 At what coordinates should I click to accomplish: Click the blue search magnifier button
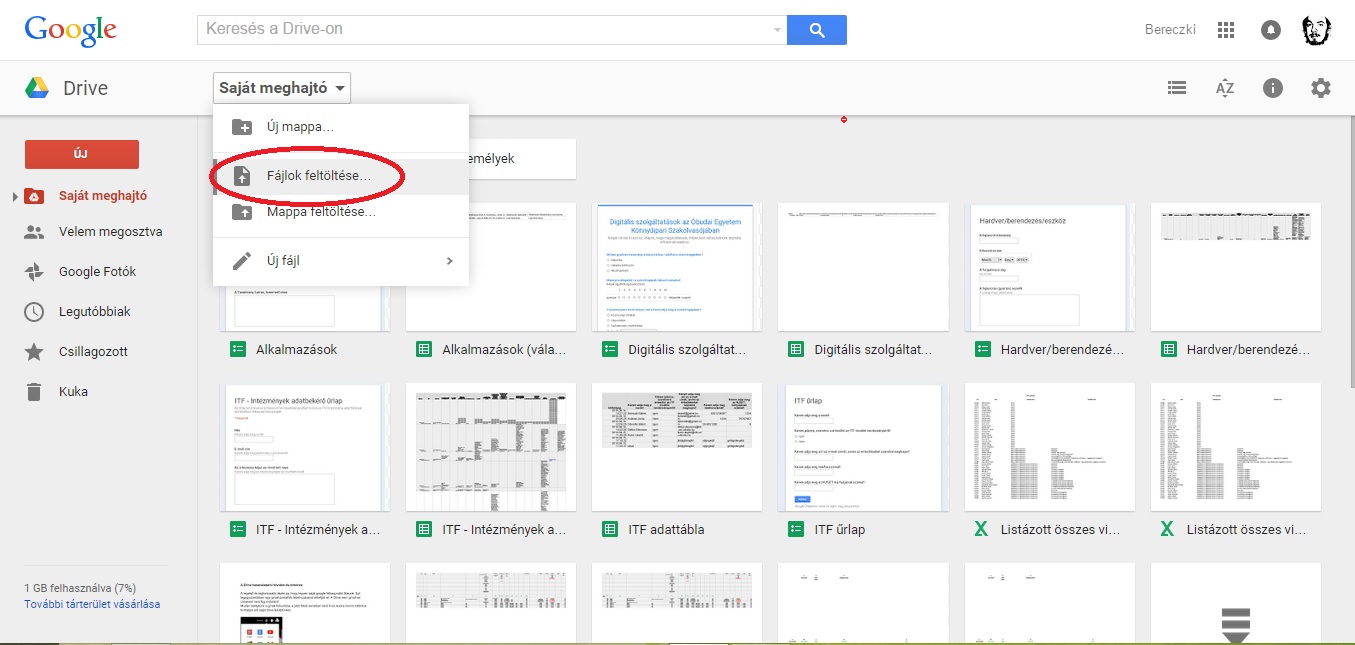[x=817, y=30]
